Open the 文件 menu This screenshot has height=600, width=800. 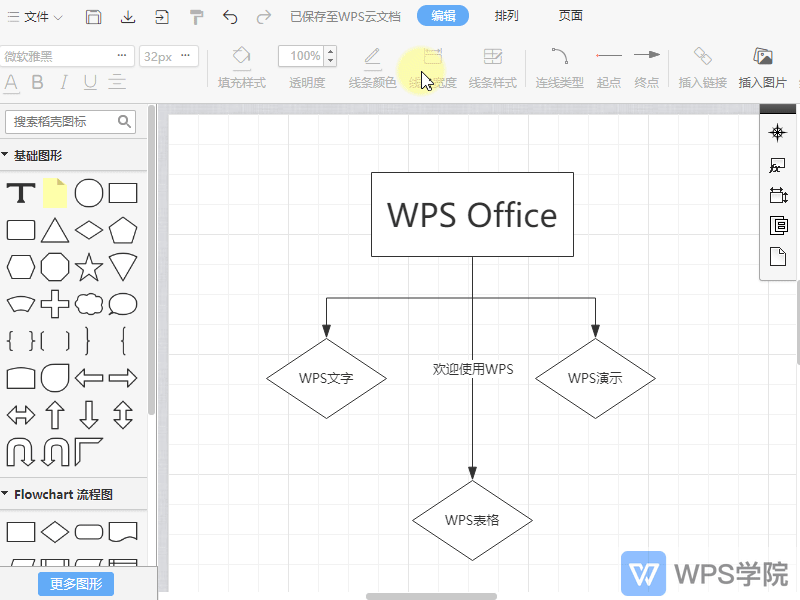pos(35,17)
